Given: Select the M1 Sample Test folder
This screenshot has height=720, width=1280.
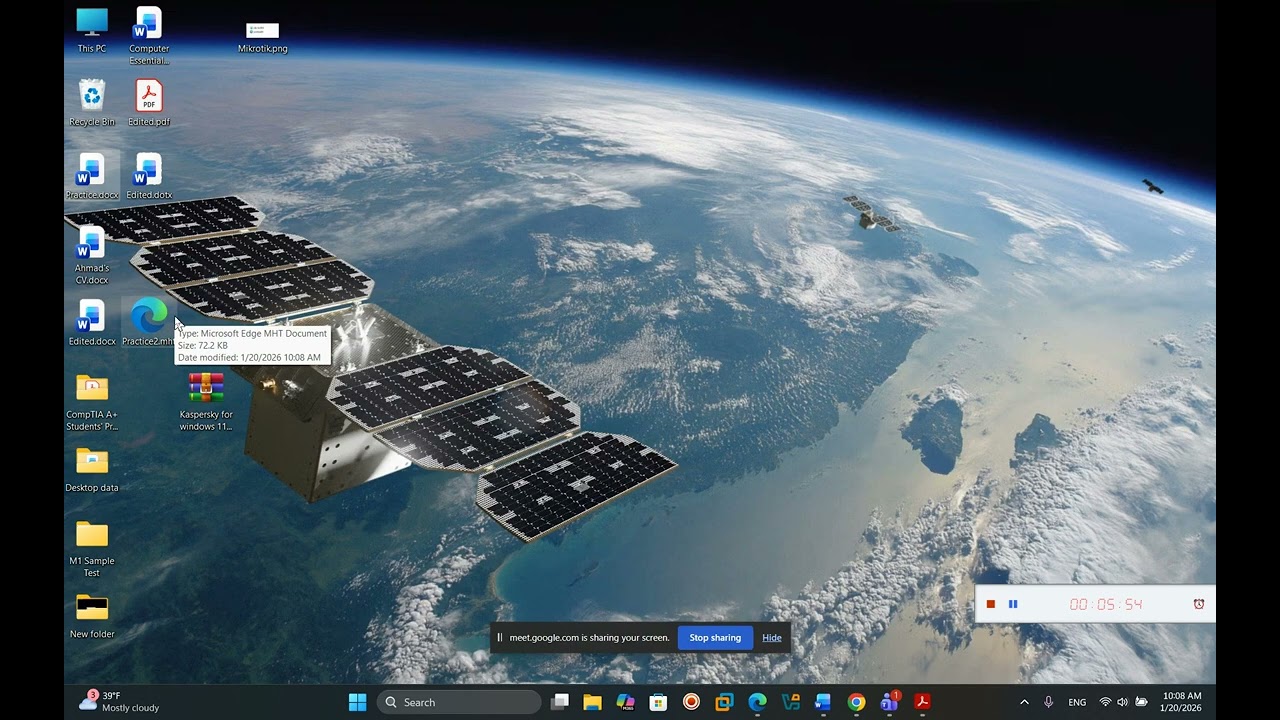Looking at the screenshot, I should [x=92, y=548].
